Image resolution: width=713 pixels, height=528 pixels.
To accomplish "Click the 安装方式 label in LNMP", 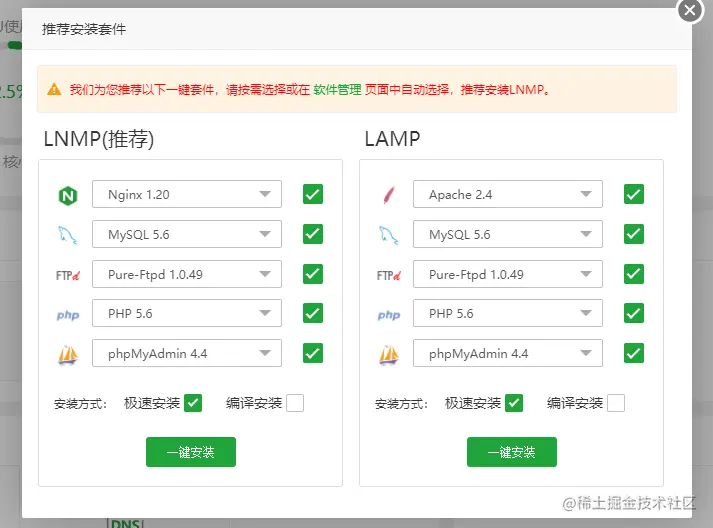I will point(80,404).
